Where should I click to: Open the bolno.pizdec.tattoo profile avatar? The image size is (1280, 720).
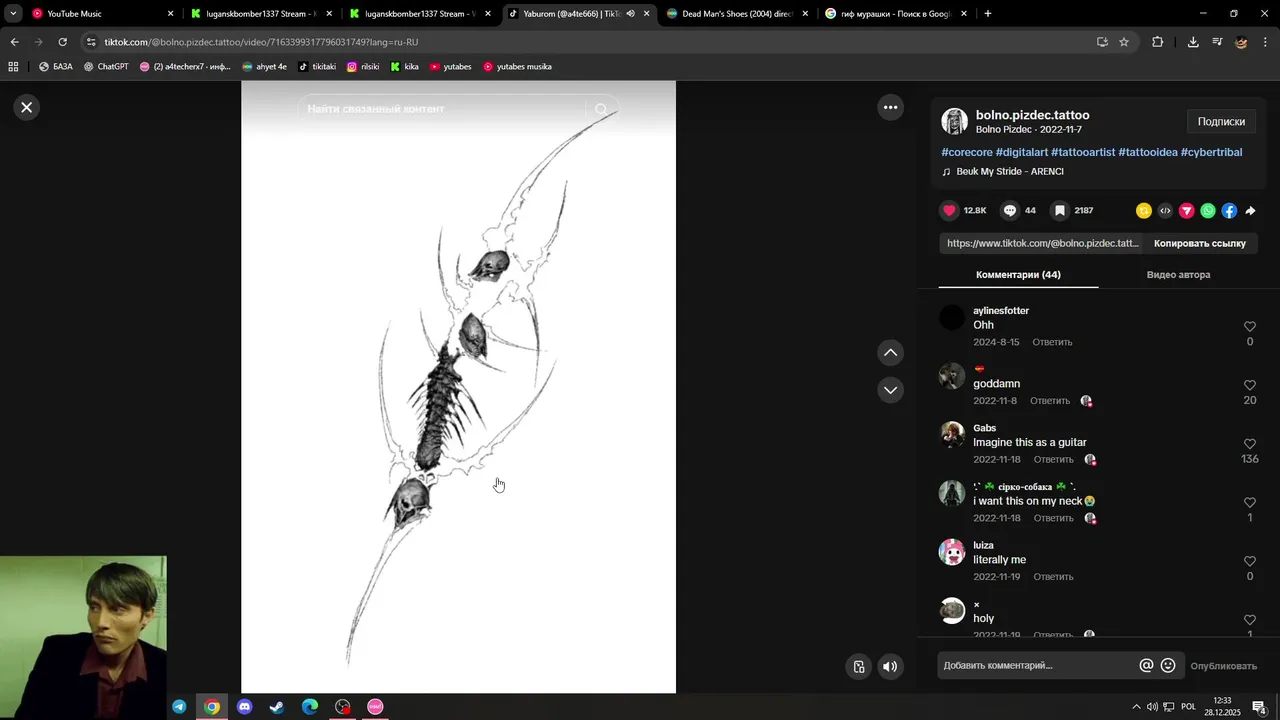[x=954, y=121]
